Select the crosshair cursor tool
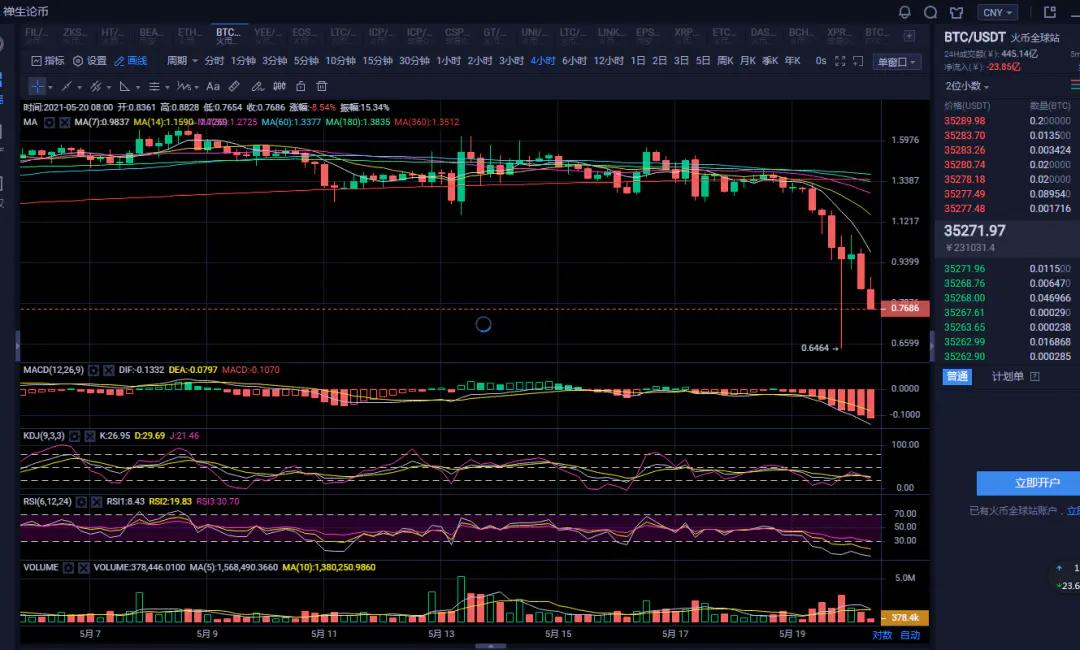The image size is (1080, 650). [37, 86]
